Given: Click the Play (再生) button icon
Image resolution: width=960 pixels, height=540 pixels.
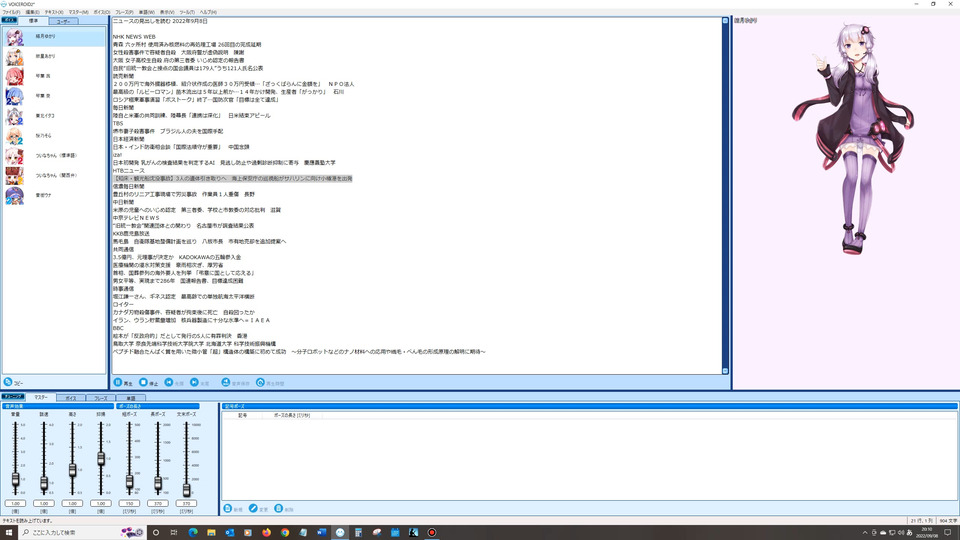Looking at the screenshot, I should [x=118, y=383].
